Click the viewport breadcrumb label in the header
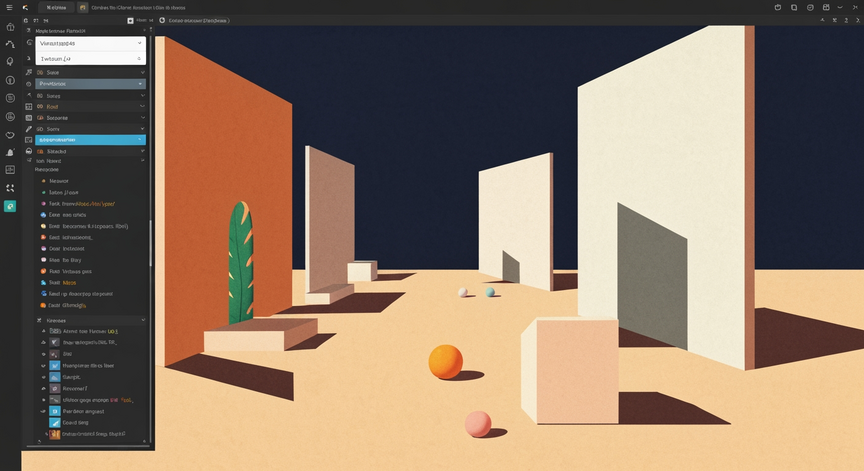 [197, 20]
